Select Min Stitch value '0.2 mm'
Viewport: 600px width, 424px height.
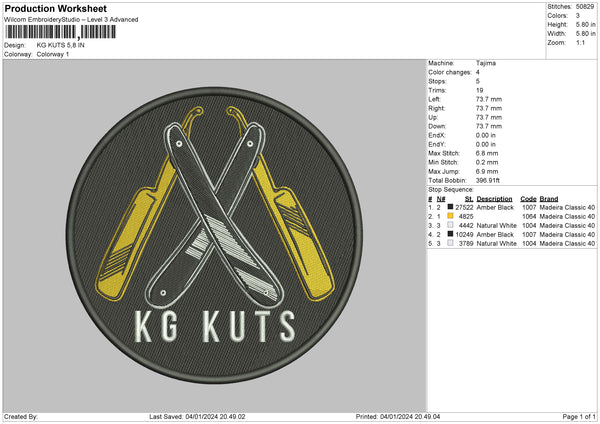click(487, 162)
